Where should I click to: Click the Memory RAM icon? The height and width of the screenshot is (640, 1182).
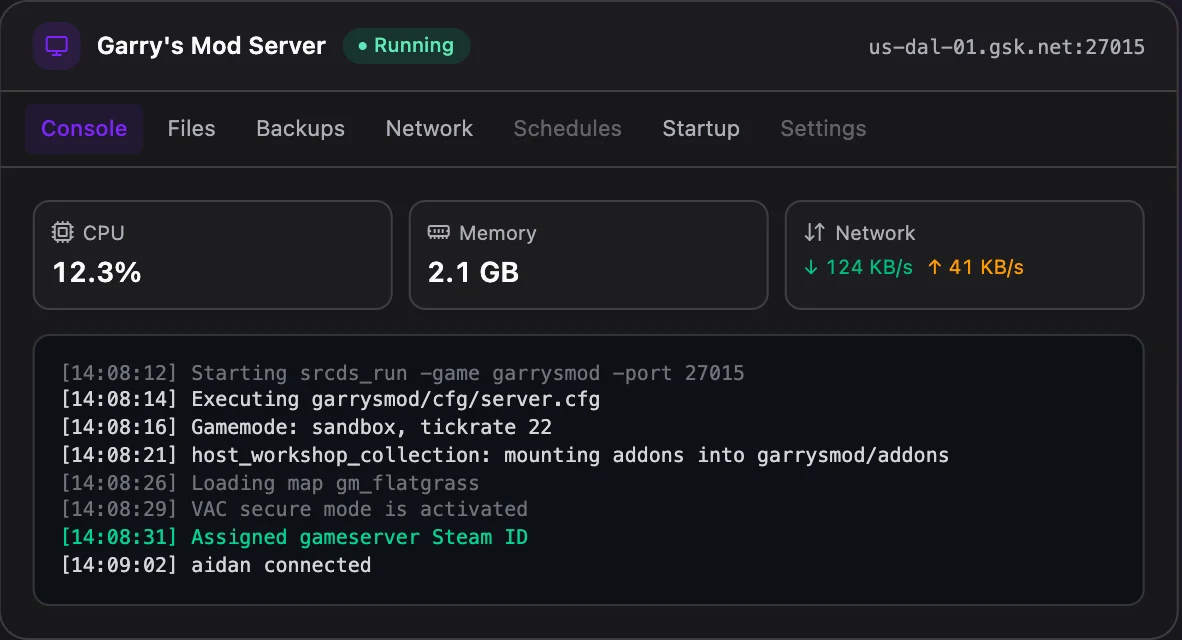click(439, 232)
